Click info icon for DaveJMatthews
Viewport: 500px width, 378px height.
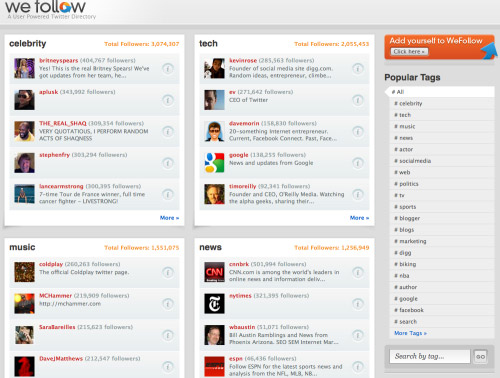168,367
